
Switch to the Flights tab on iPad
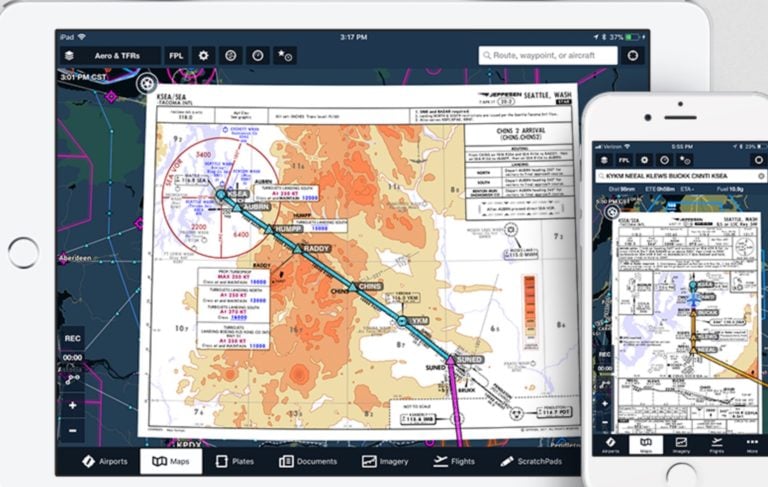point(454,461)
